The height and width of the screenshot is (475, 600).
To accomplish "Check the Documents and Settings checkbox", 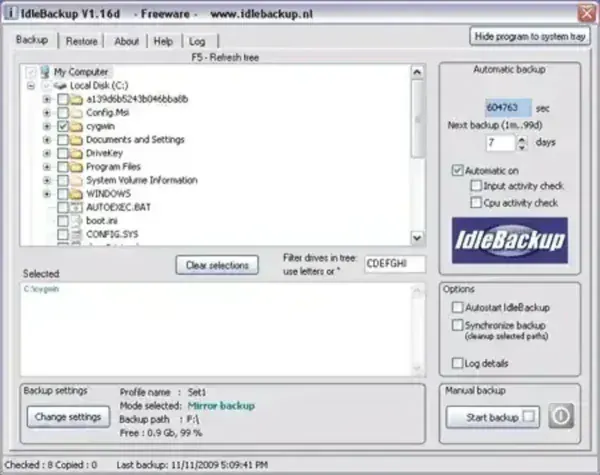I will coord(63,140).
